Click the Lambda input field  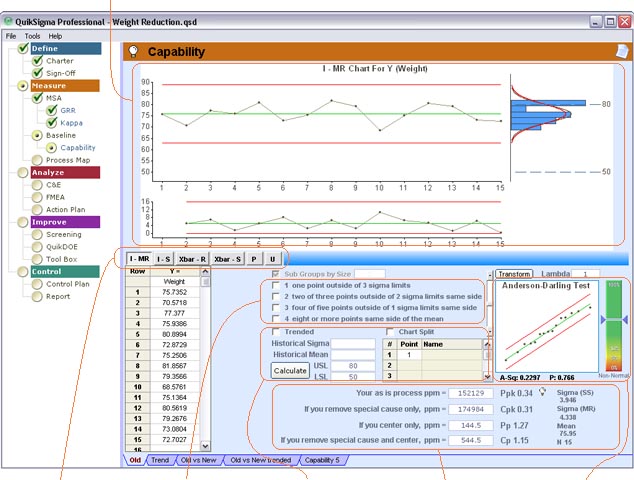pos(585,274)
